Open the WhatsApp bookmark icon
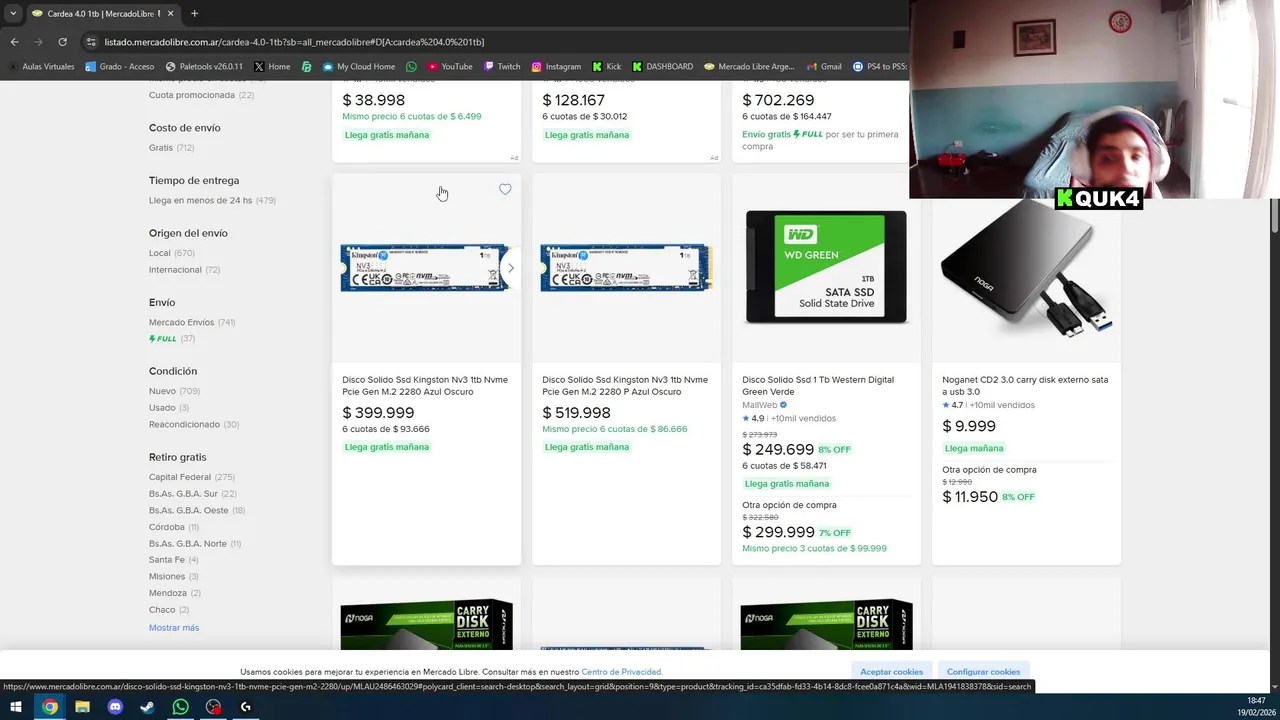Viewport: 1280px width, 720px height. pos(411,67)
